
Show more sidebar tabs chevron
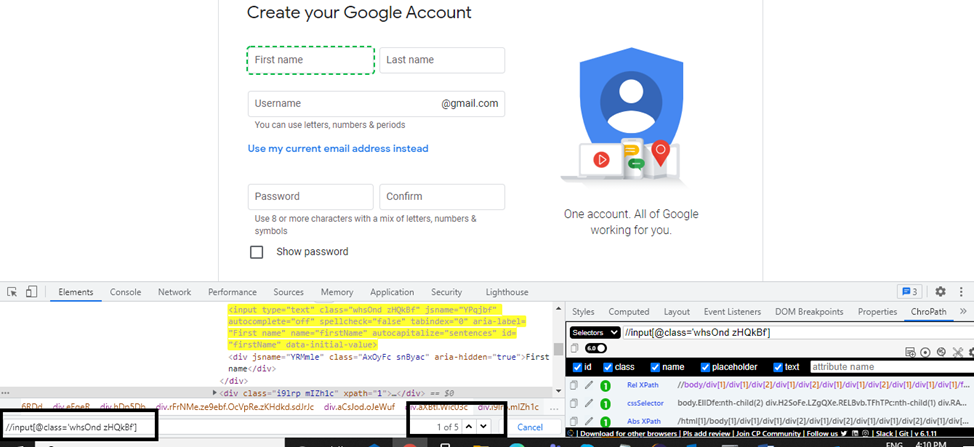(963, 311)
